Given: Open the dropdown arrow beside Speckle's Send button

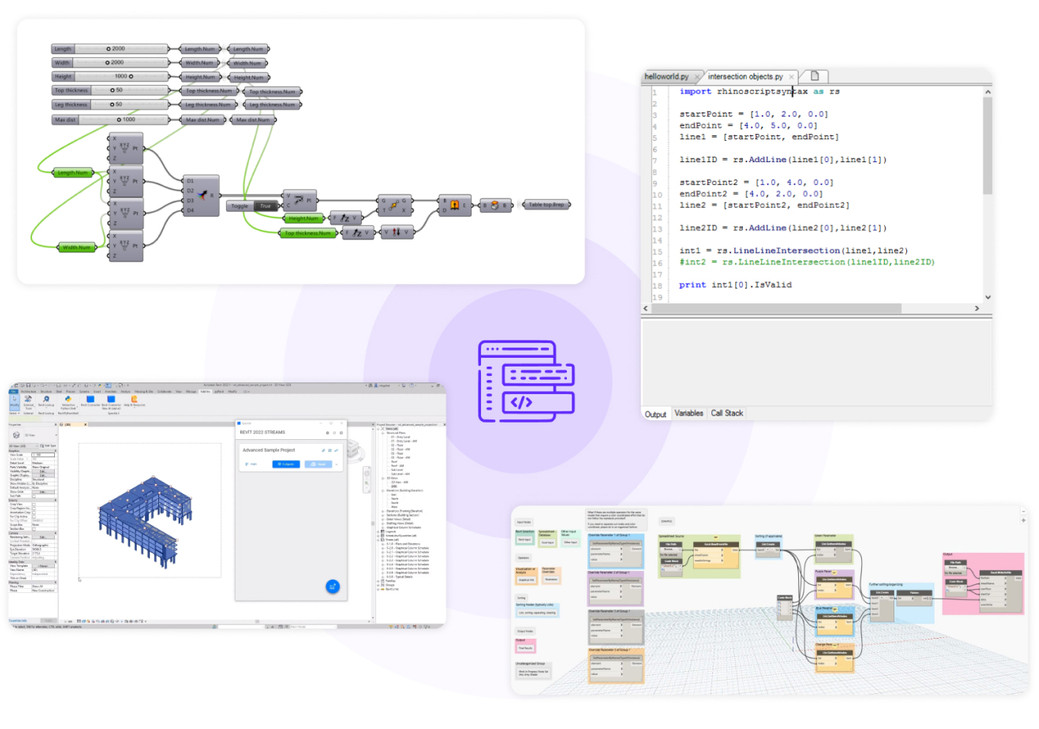Looking at the screenshot, I should coord(337,463).
